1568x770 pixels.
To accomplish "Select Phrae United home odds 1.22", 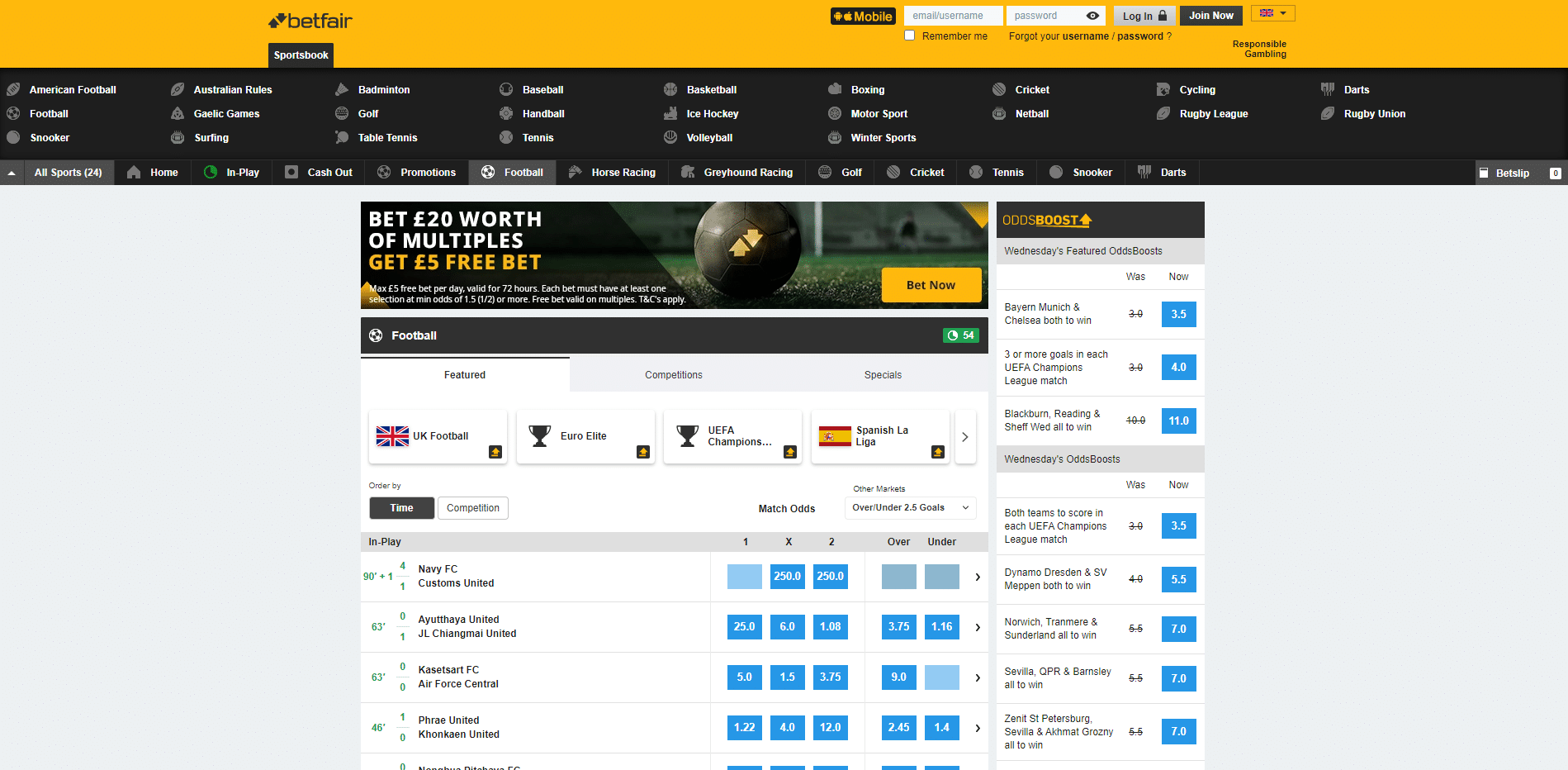I will pos(744,728).
